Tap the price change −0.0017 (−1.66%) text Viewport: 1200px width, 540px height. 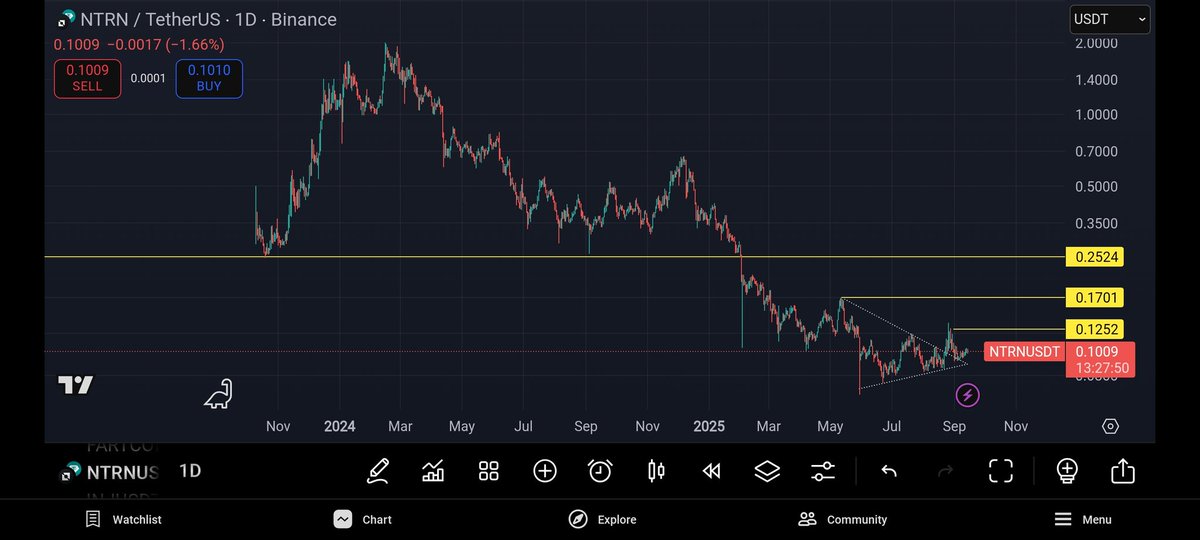[164, 45]
